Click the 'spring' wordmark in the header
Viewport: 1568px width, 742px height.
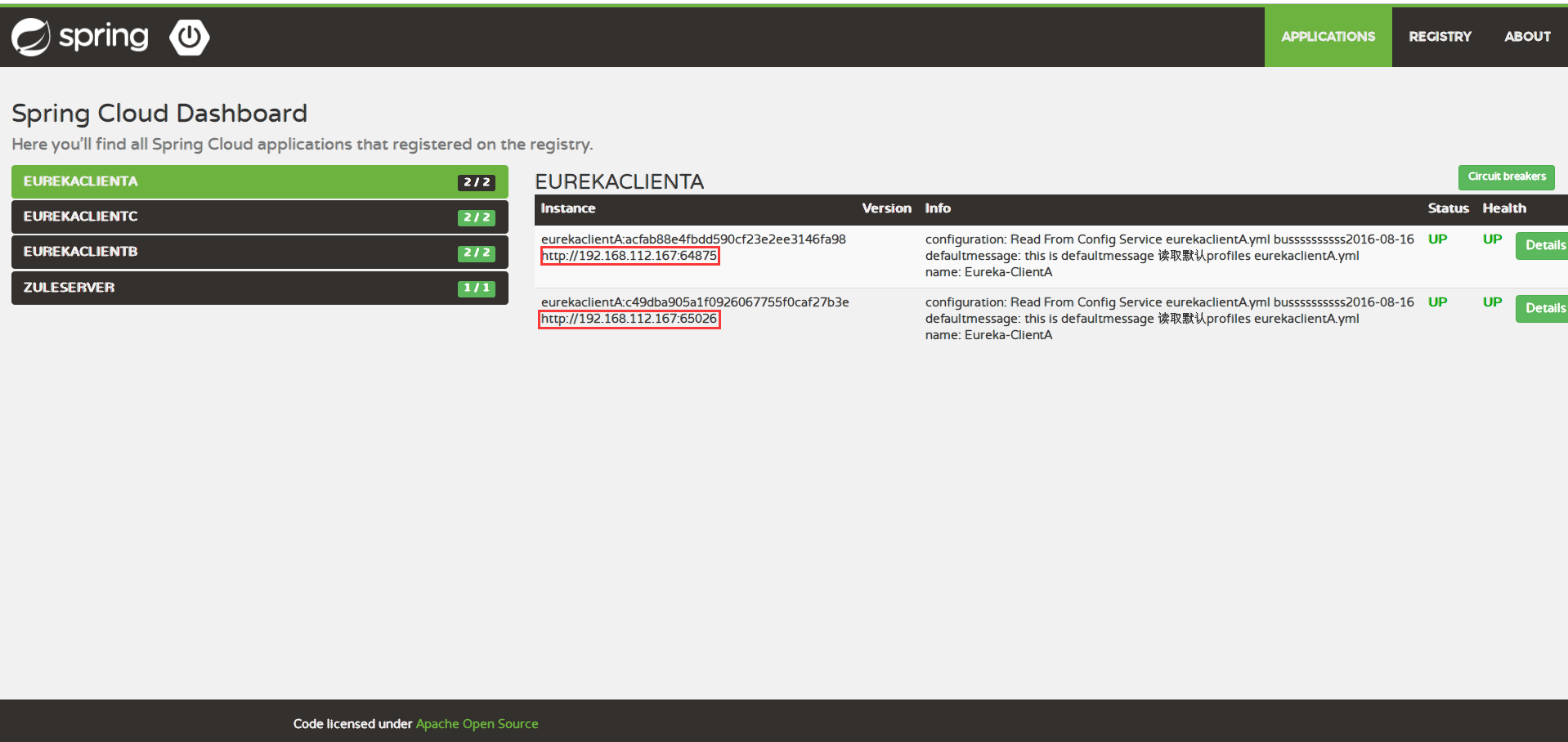coord(104,38)
